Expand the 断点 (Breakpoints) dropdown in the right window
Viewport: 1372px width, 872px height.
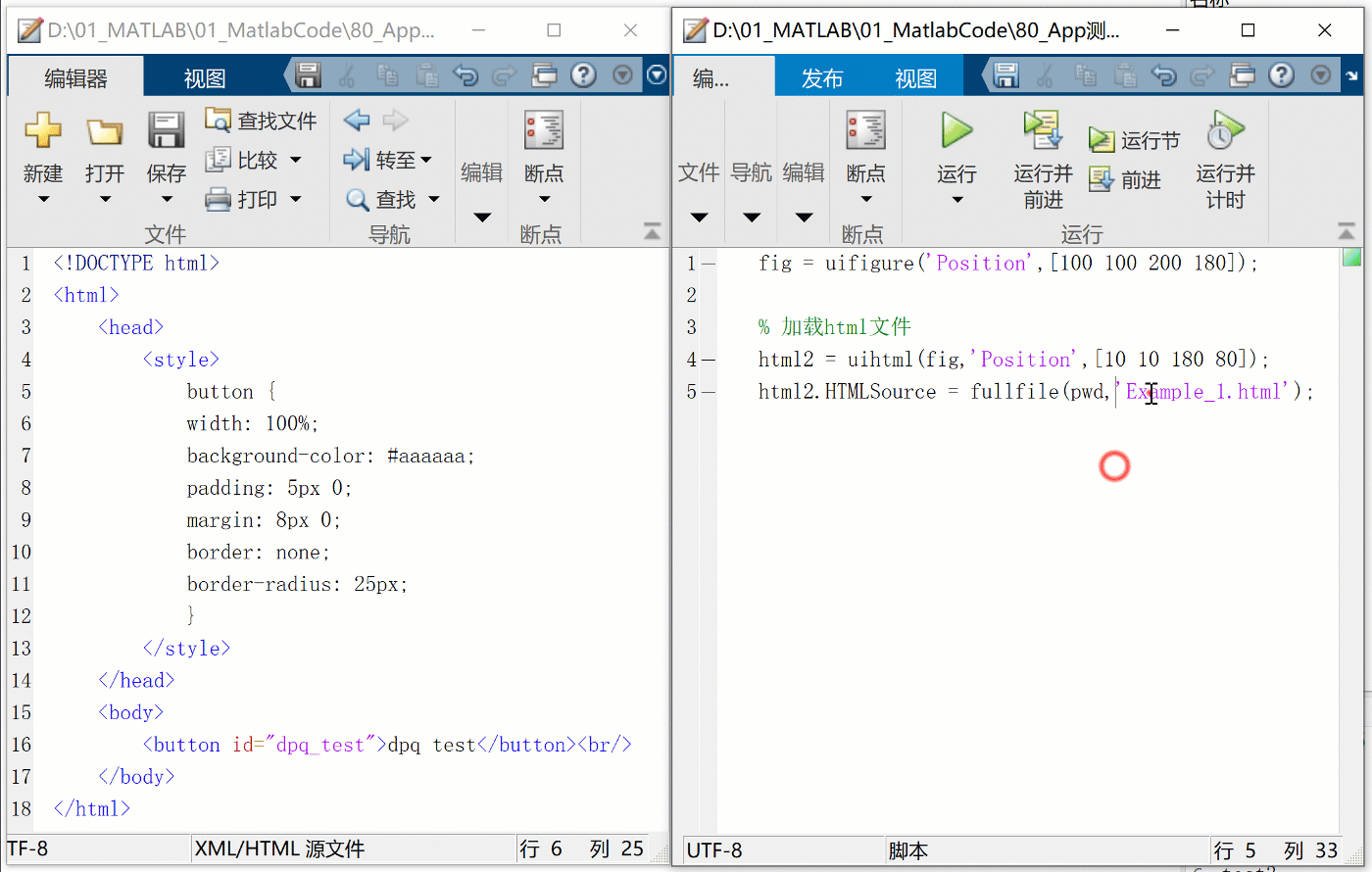pos(865,199)
